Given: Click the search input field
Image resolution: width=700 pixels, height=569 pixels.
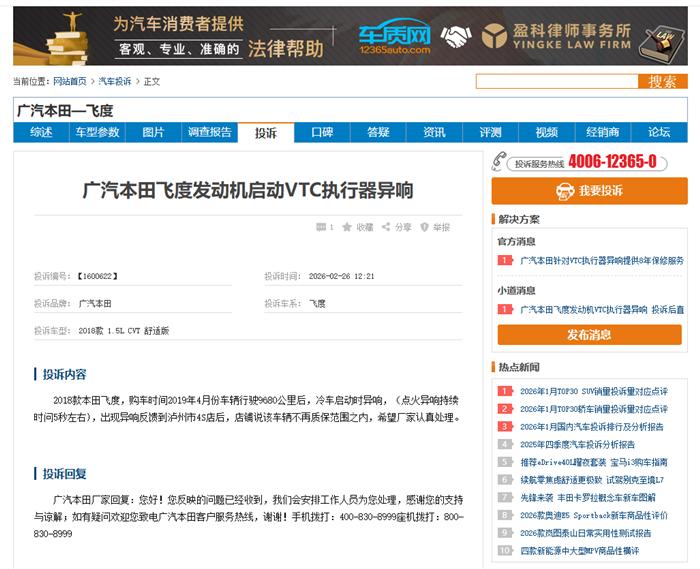Looking at the screenshot, I should coord(556,81).
